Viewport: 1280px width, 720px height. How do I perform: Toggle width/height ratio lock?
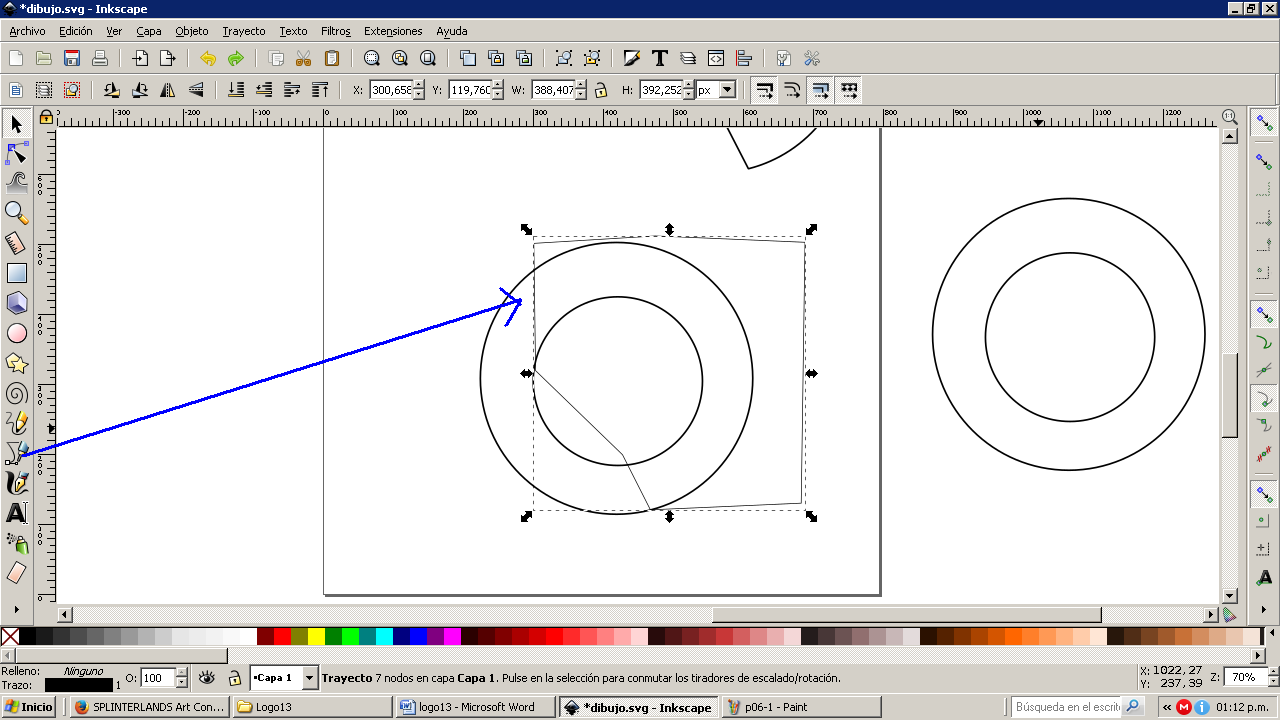[x=600, y=90]
